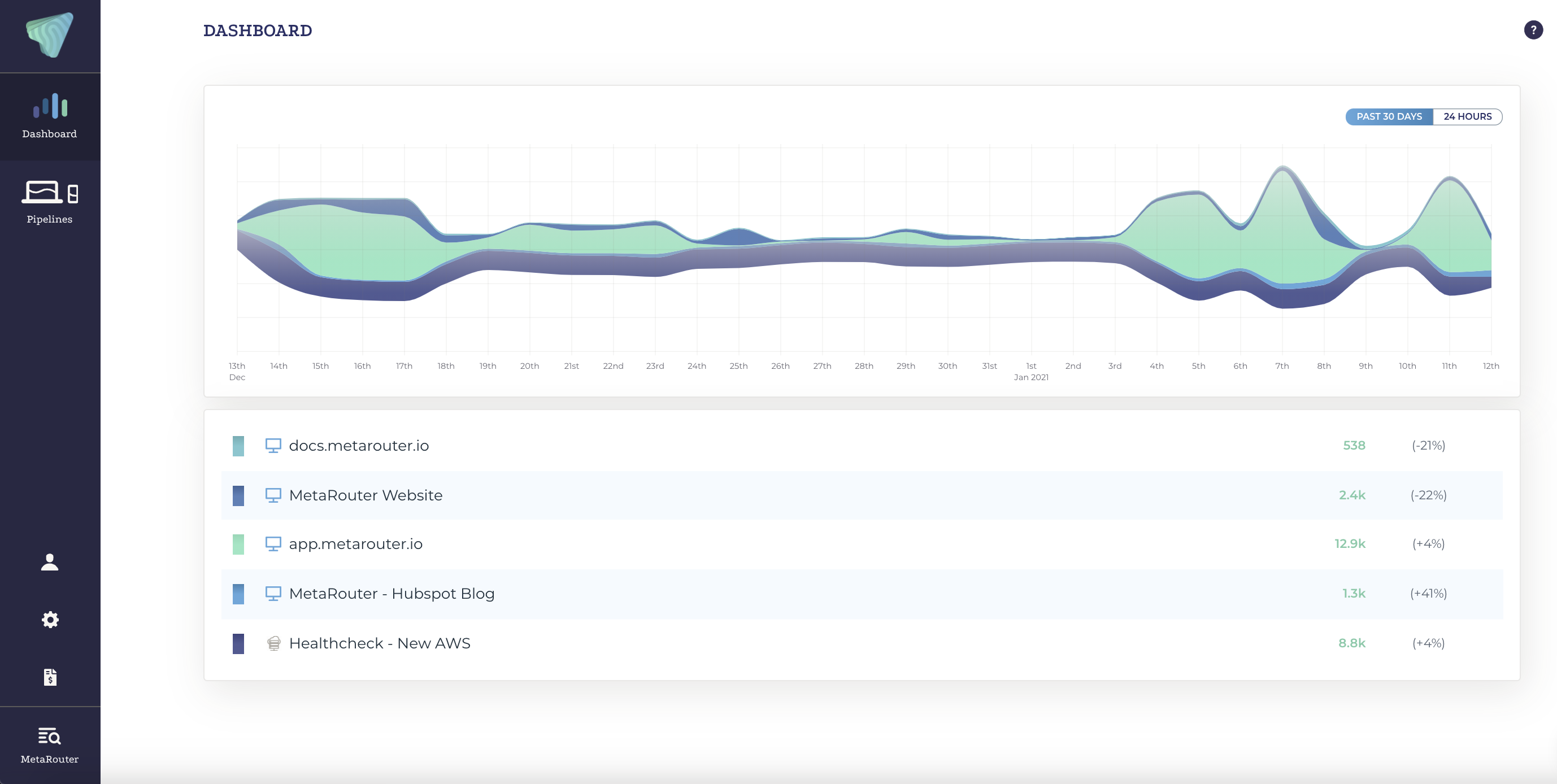Viewport: 1557px width, 784px height.
Task: Open MetaRouter Website source row
Action: (862, 495)
